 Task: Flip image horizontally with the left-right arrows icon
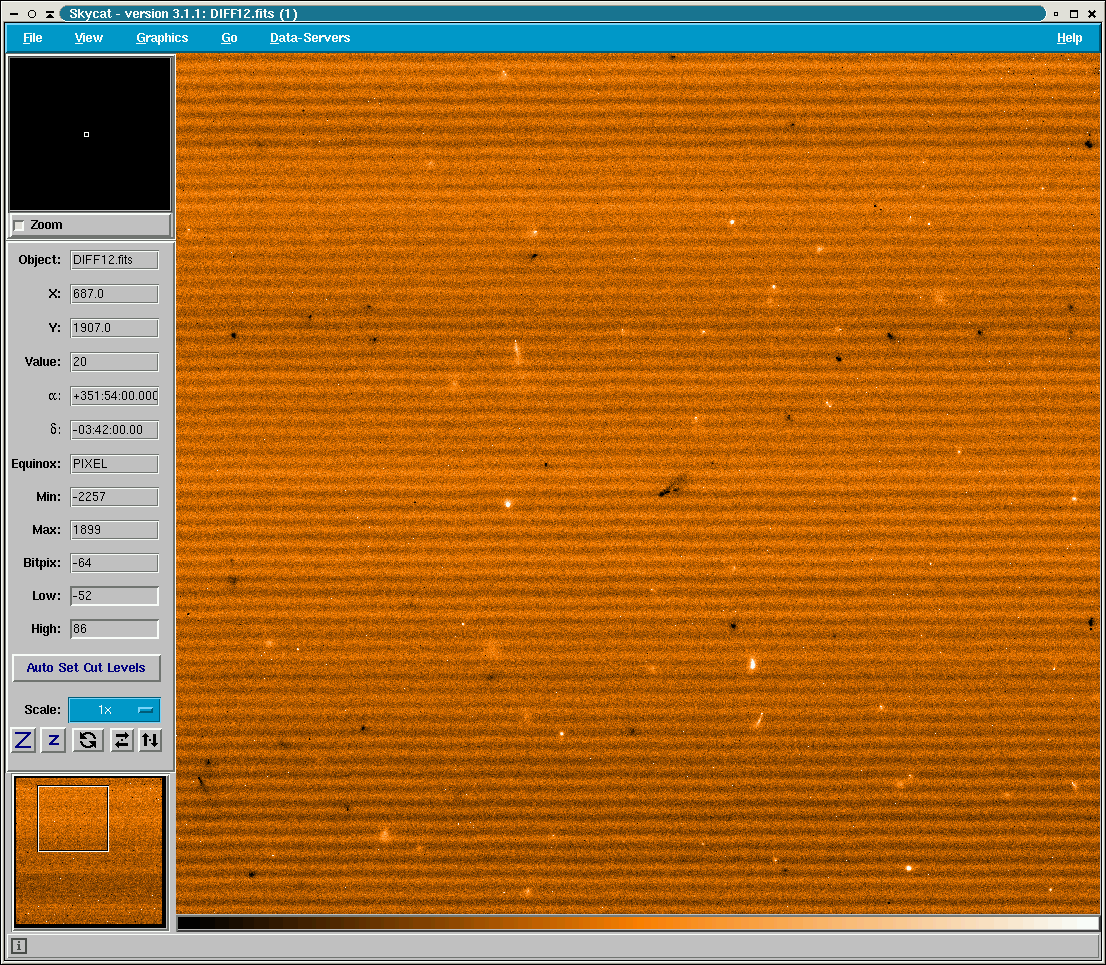[121, 740]
